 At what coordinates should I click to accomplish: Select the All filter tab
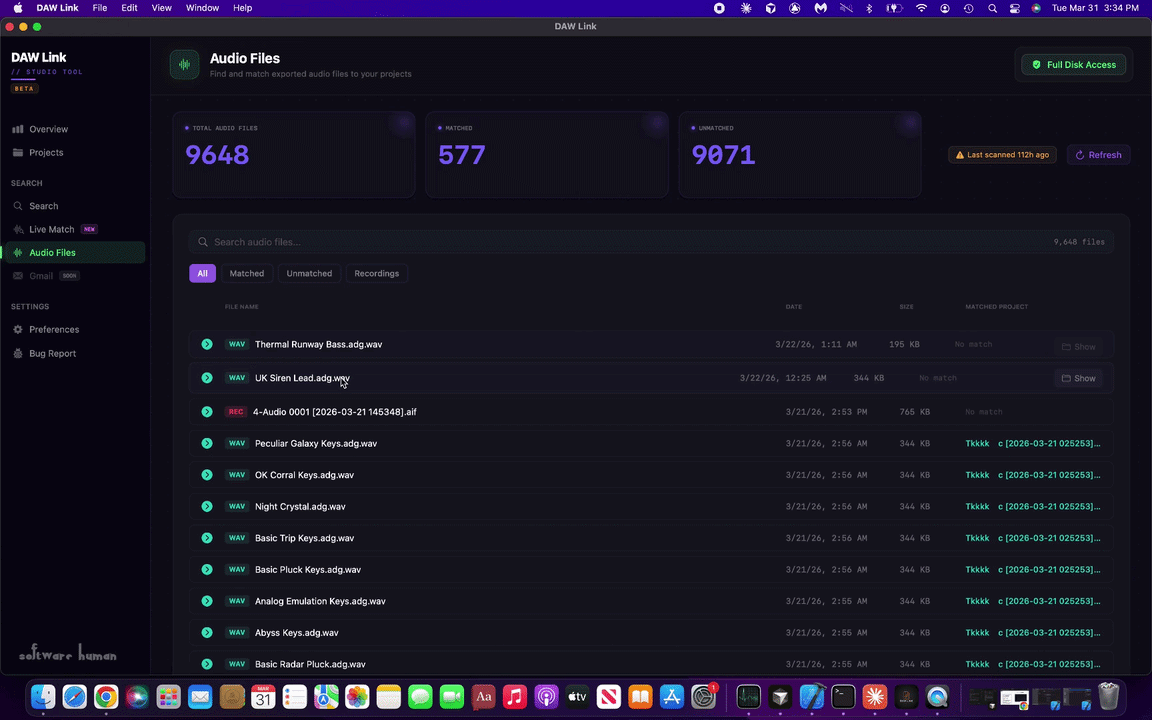click(202, 273)
